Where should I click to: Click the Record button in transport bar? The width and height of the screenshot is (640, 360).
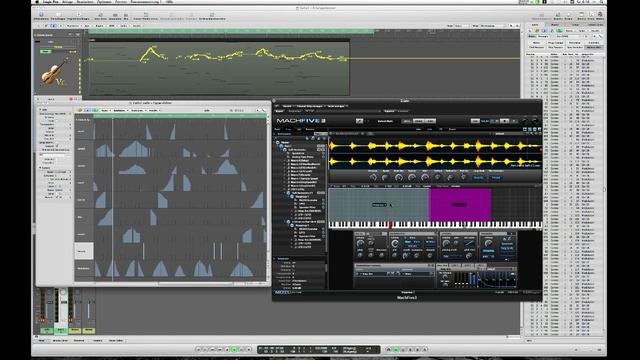249,349
